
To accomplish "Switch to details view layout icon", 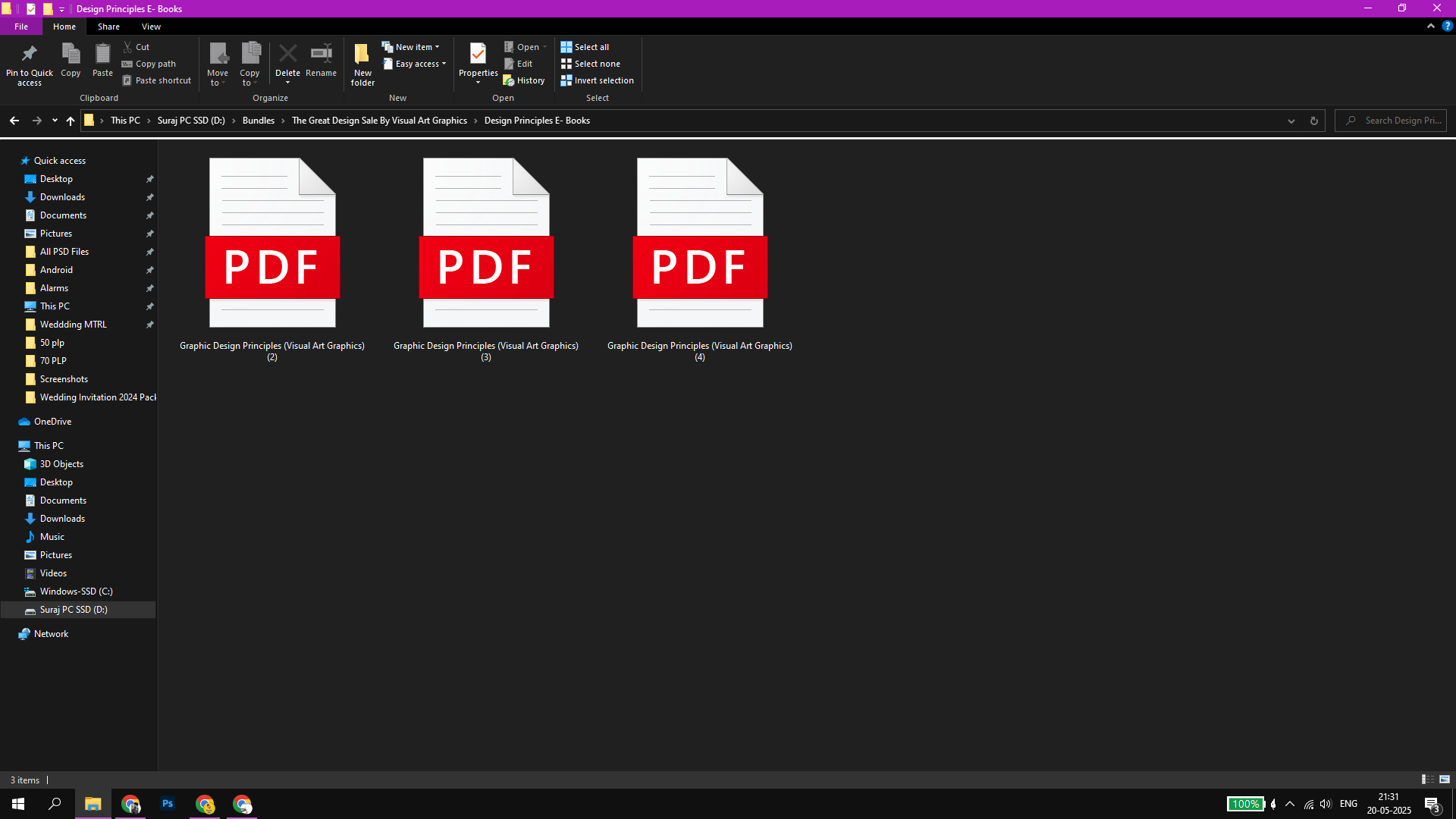I will [1427, 780].
